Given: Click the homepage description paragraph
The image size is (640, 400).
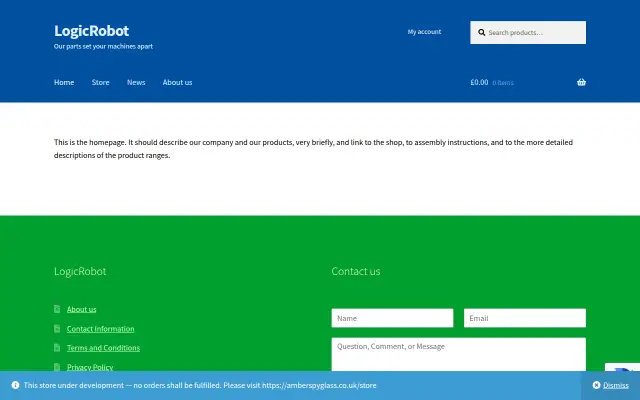Looking at the screenshot, I should pos(313,149).
